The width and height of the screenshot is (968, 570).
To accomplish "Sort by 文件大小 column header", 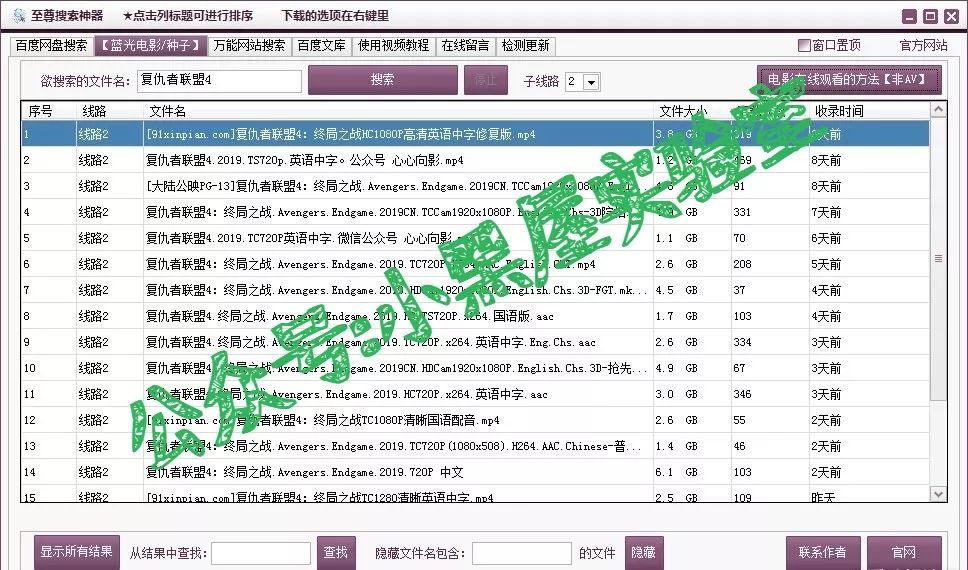I will (692, 111).
